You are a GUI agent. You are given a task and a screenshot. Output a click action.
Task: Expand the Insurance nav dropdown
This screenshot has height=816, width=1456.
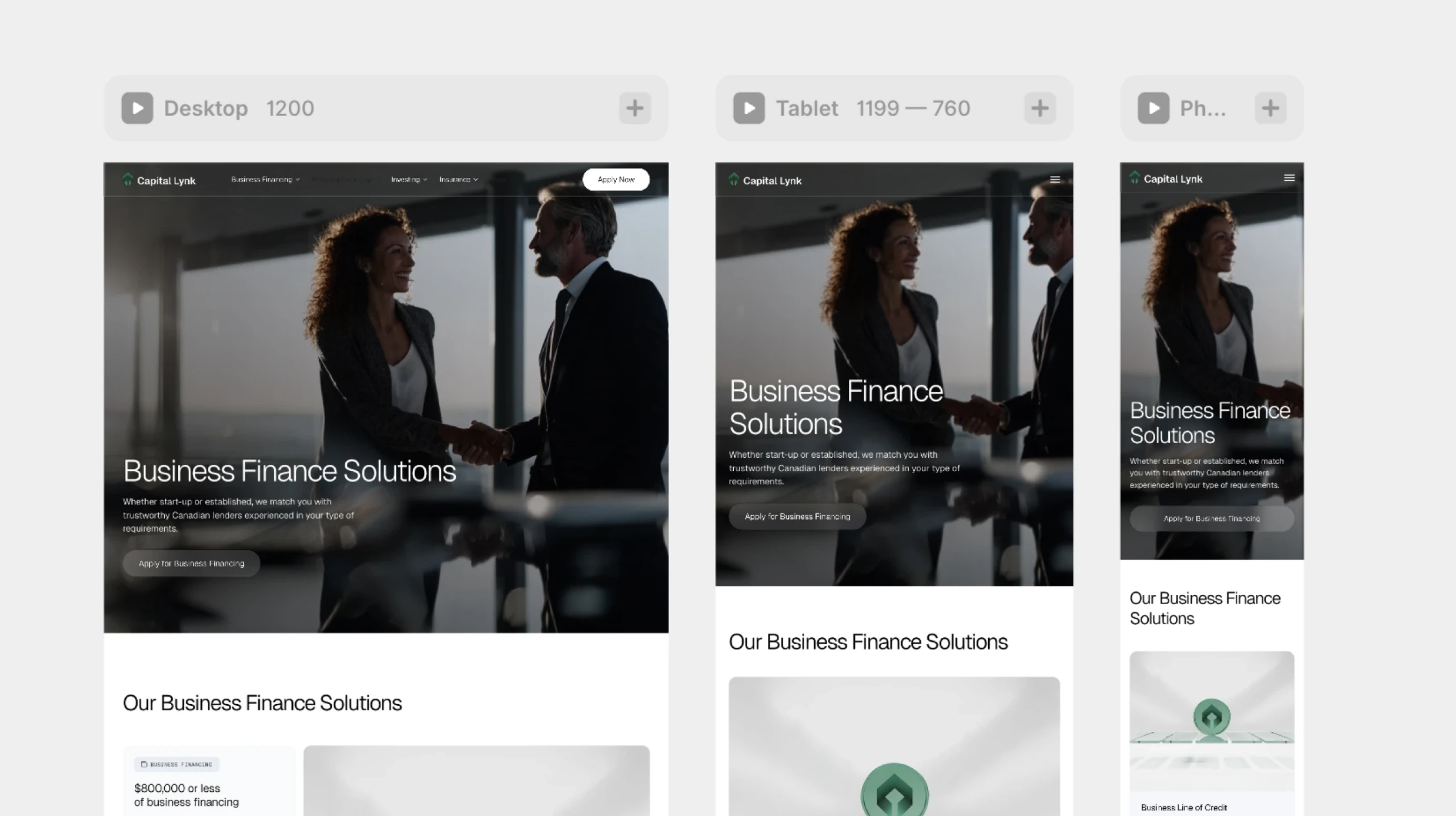459,179
